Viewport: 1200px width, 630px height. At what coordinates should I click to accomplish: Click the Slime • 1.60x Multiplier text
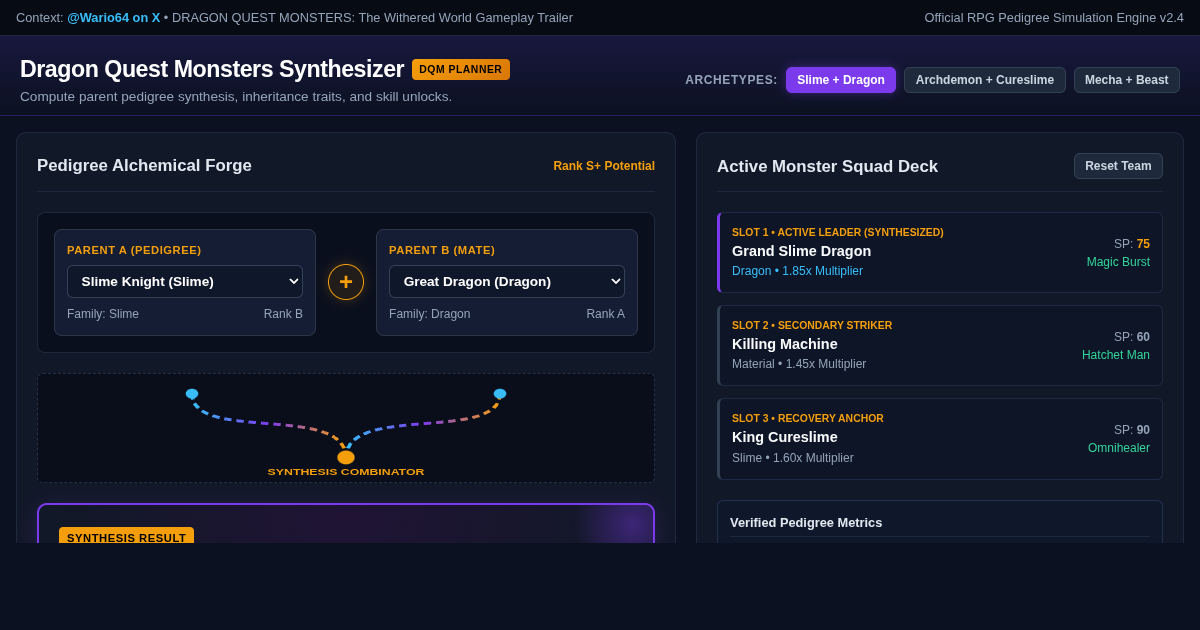[x=793, y=458]
